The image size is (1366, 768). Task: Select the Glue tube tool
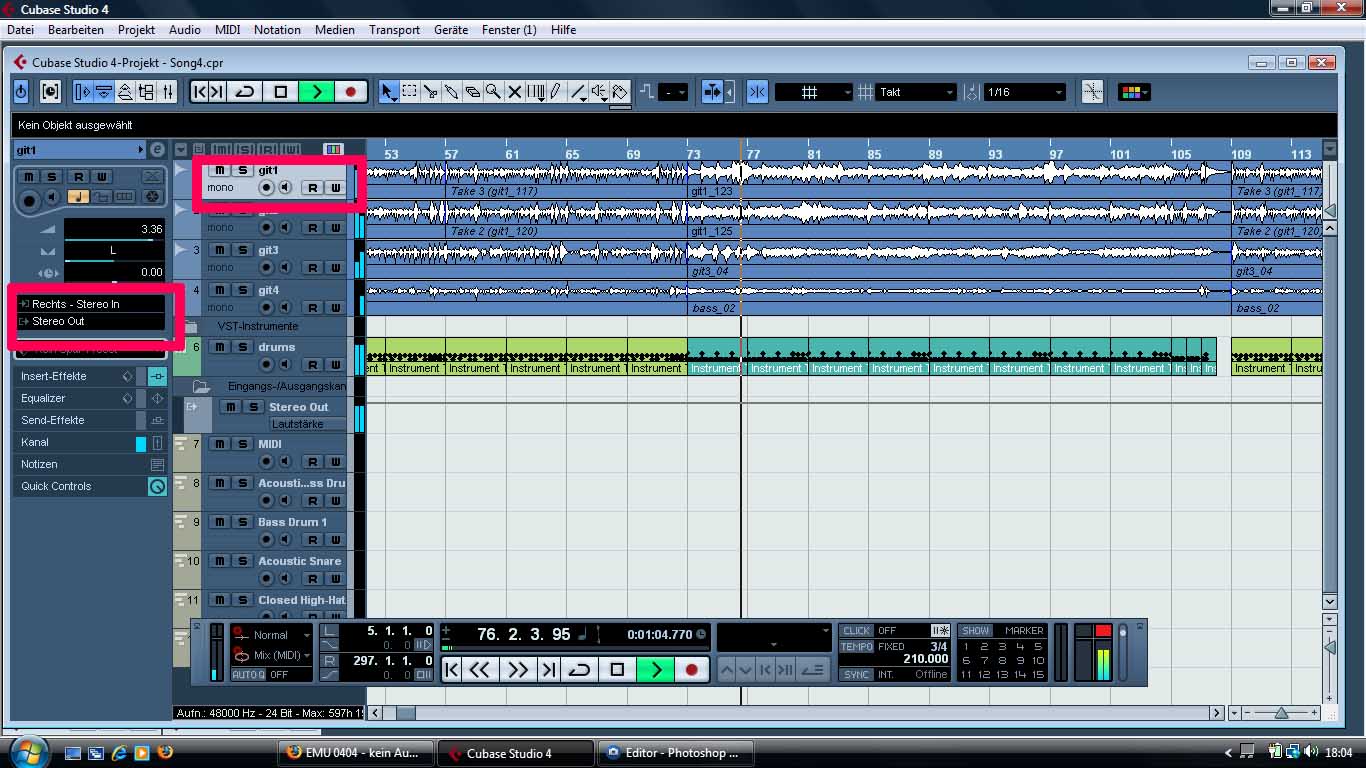tap(452, 92)
